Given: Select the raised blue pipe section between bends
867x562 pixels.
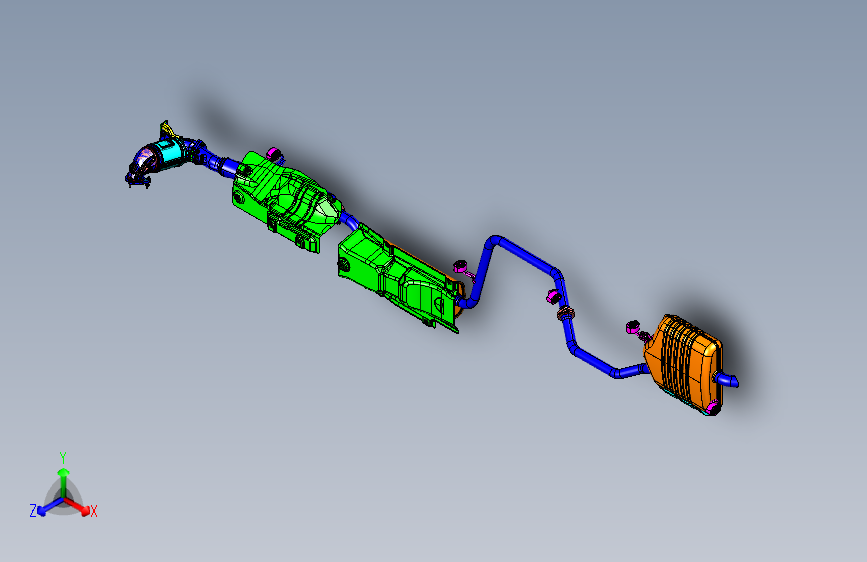Looking at the screenshot, I should tap(525, 255).
